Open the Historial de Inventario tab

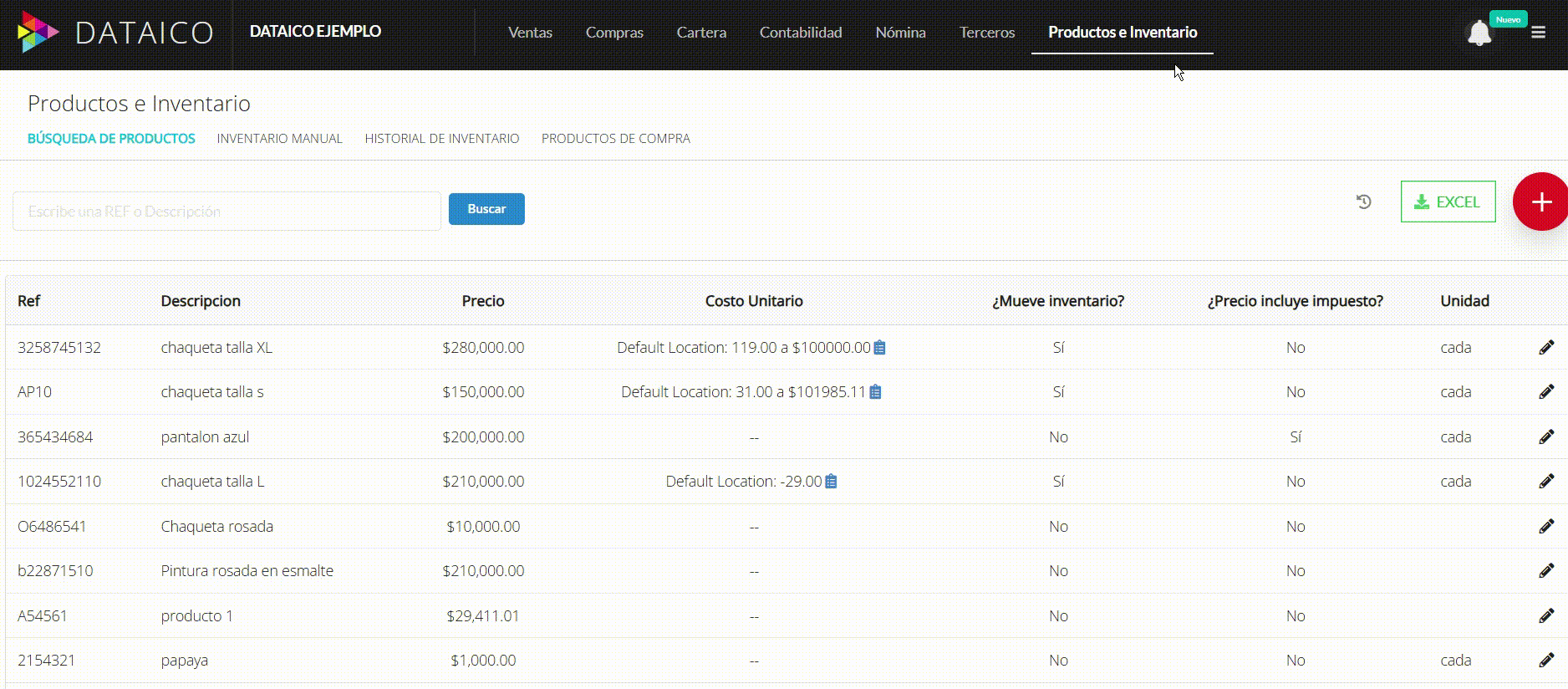click(441, 139)
